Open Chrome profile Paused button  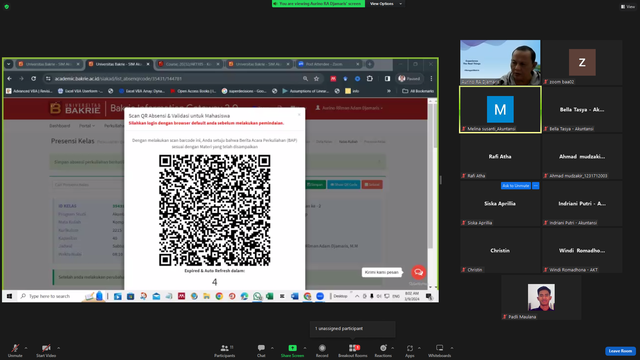coord(409,78)
